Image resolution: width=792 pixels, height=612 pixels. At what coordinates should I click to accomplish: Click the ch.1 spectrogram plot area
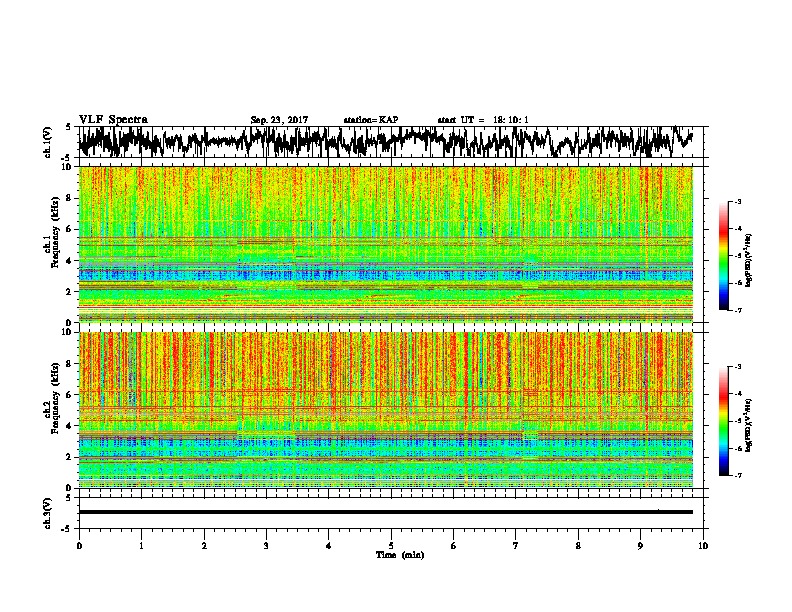(385, 244)
